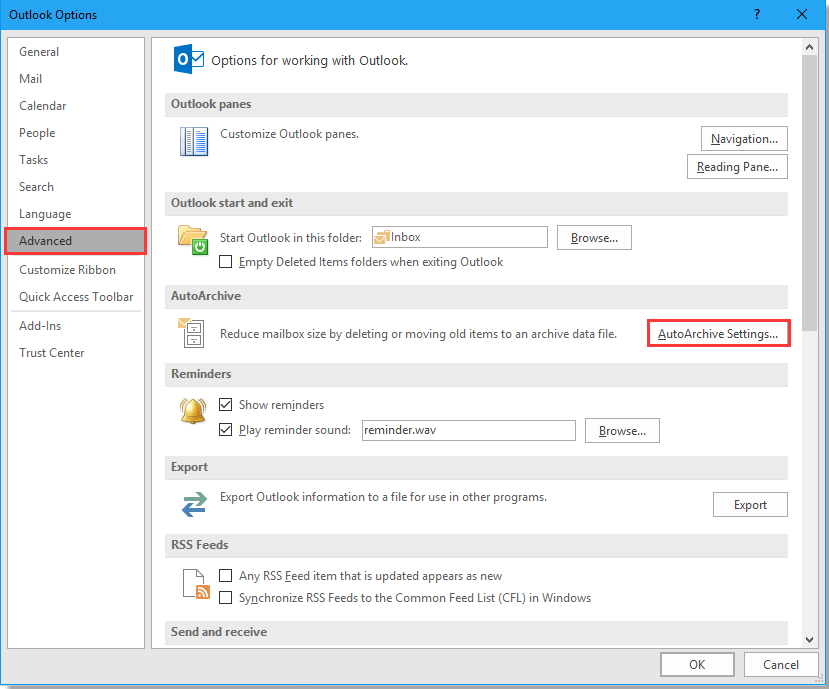Click the reminder.wav sound input field

[468, 430]
